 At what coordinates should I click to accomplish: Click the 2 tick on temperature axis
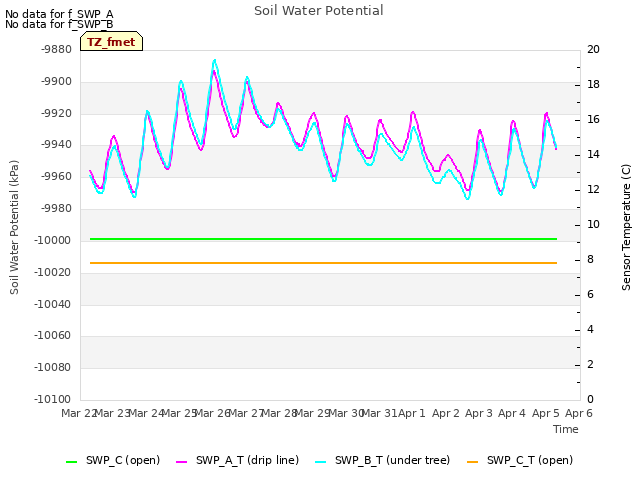tap(590, 364)
